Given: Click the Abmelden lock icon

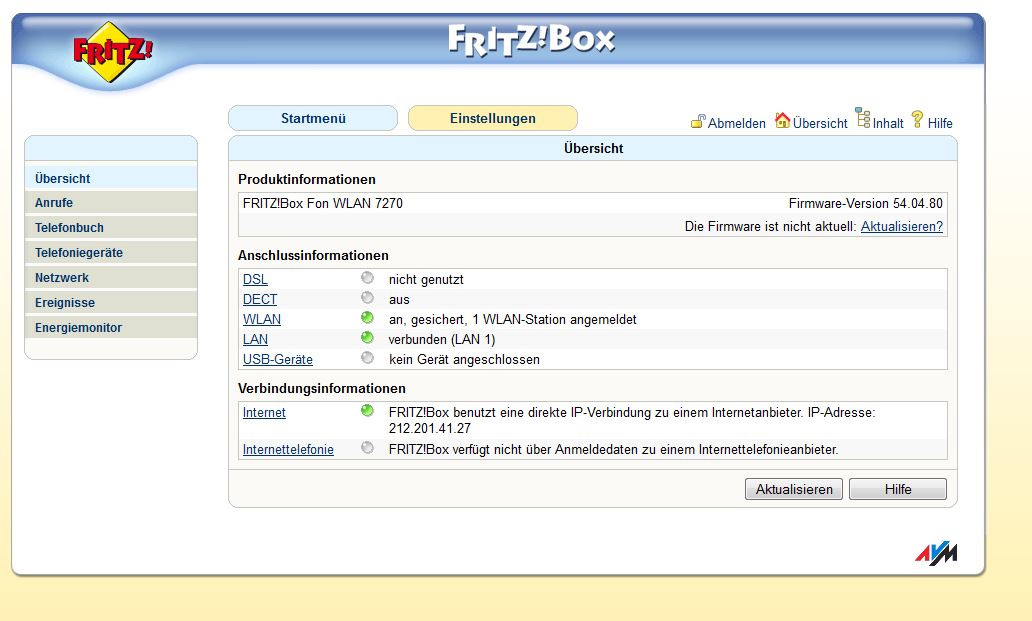Looking at the screenshot, I should click(x=698, y=121).
